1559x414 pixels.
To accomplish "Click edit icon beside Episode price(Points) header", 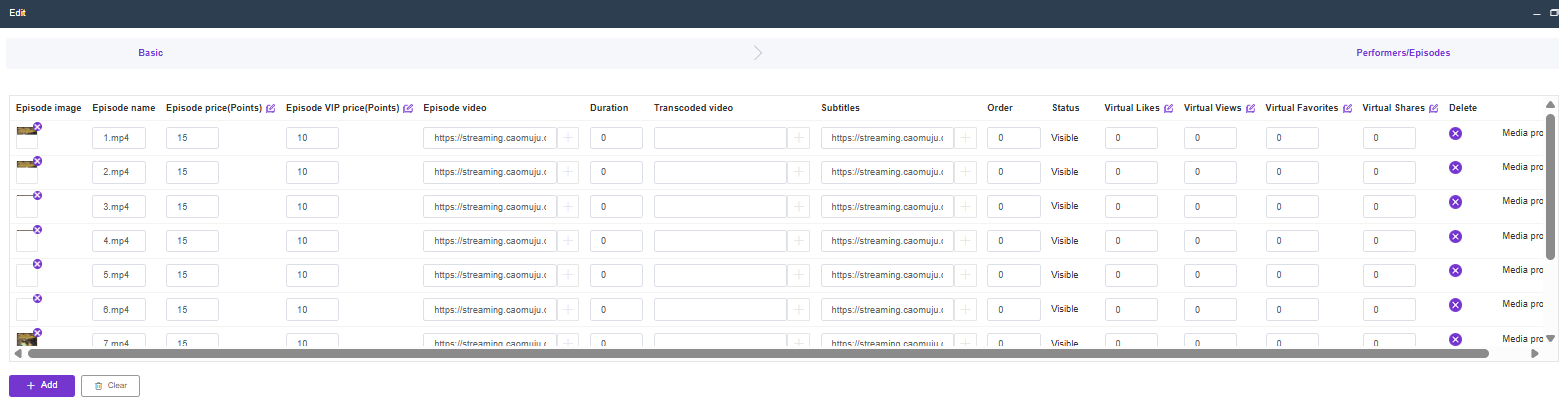I will coord(271,108).
